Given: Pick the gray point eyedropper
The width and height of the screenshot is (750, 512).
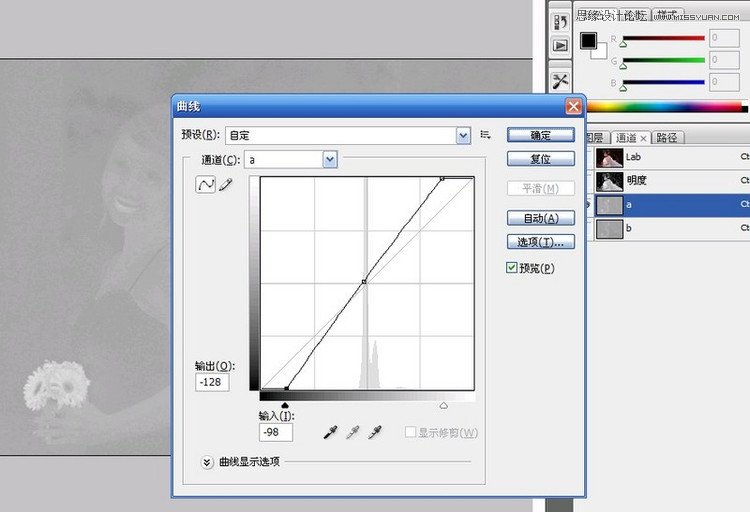Looking at the screenshot, I should pyautogui.click(x=353, y=432).
